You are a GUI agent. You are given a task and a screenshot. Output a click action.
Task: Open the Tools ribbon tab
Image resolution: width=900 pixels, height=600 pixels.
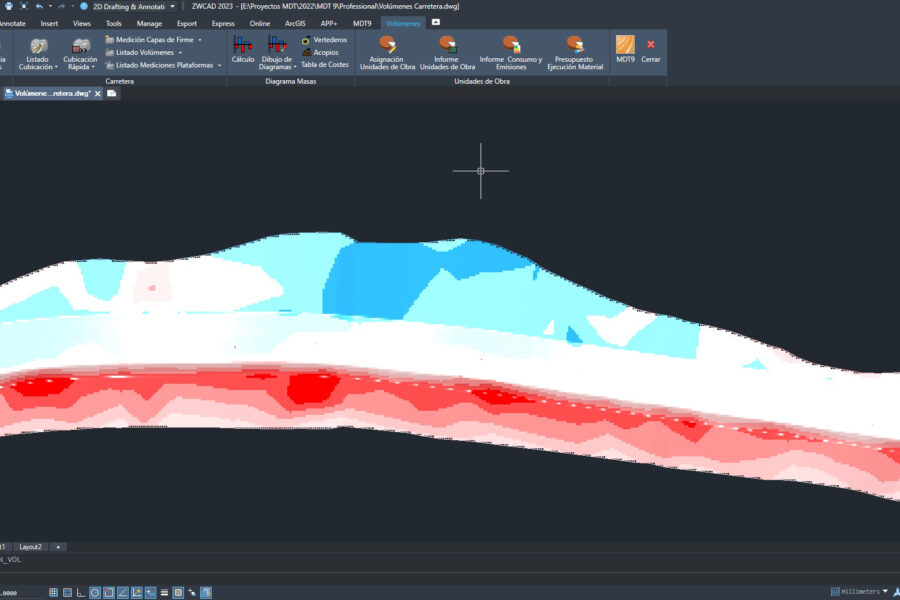tap(114, 24)
